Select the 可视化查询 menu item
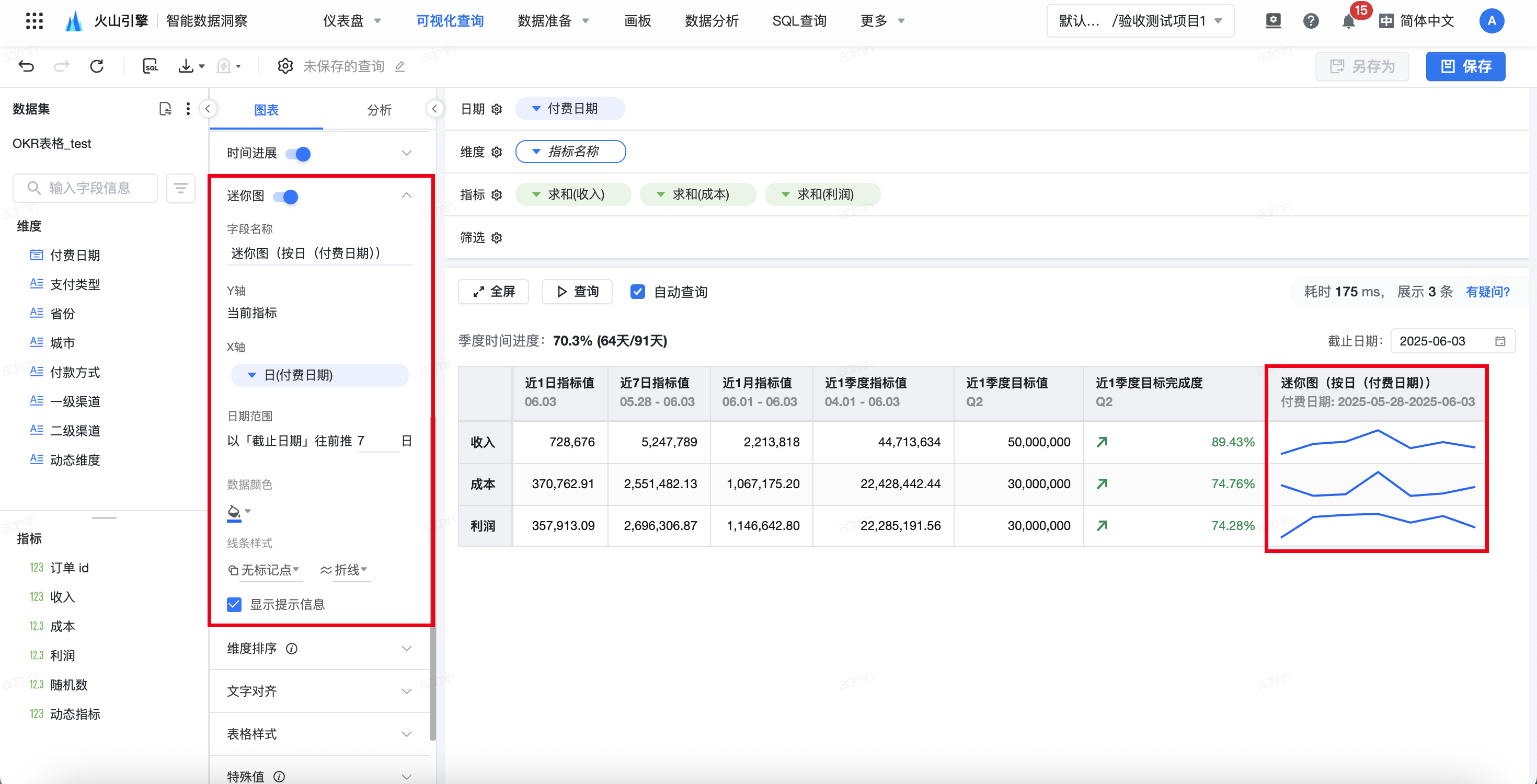Screen dimensions: 1537x784 (450, 21)
